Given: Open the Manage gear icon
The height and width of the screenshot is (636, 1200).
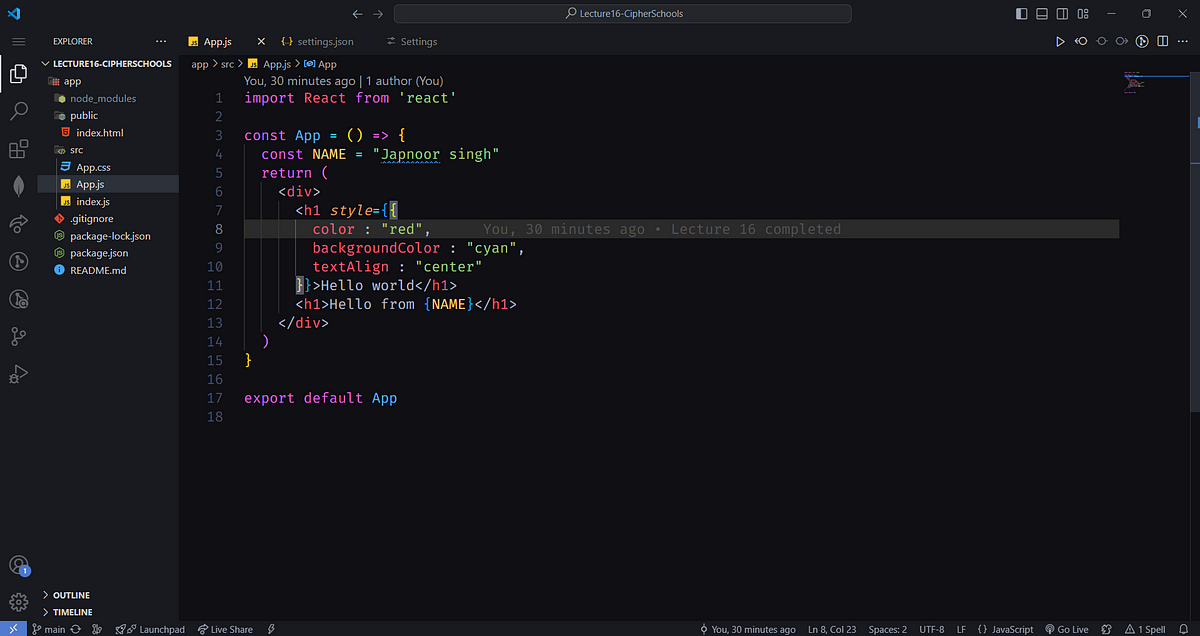Looking at the screenshot, I should 18,602.
